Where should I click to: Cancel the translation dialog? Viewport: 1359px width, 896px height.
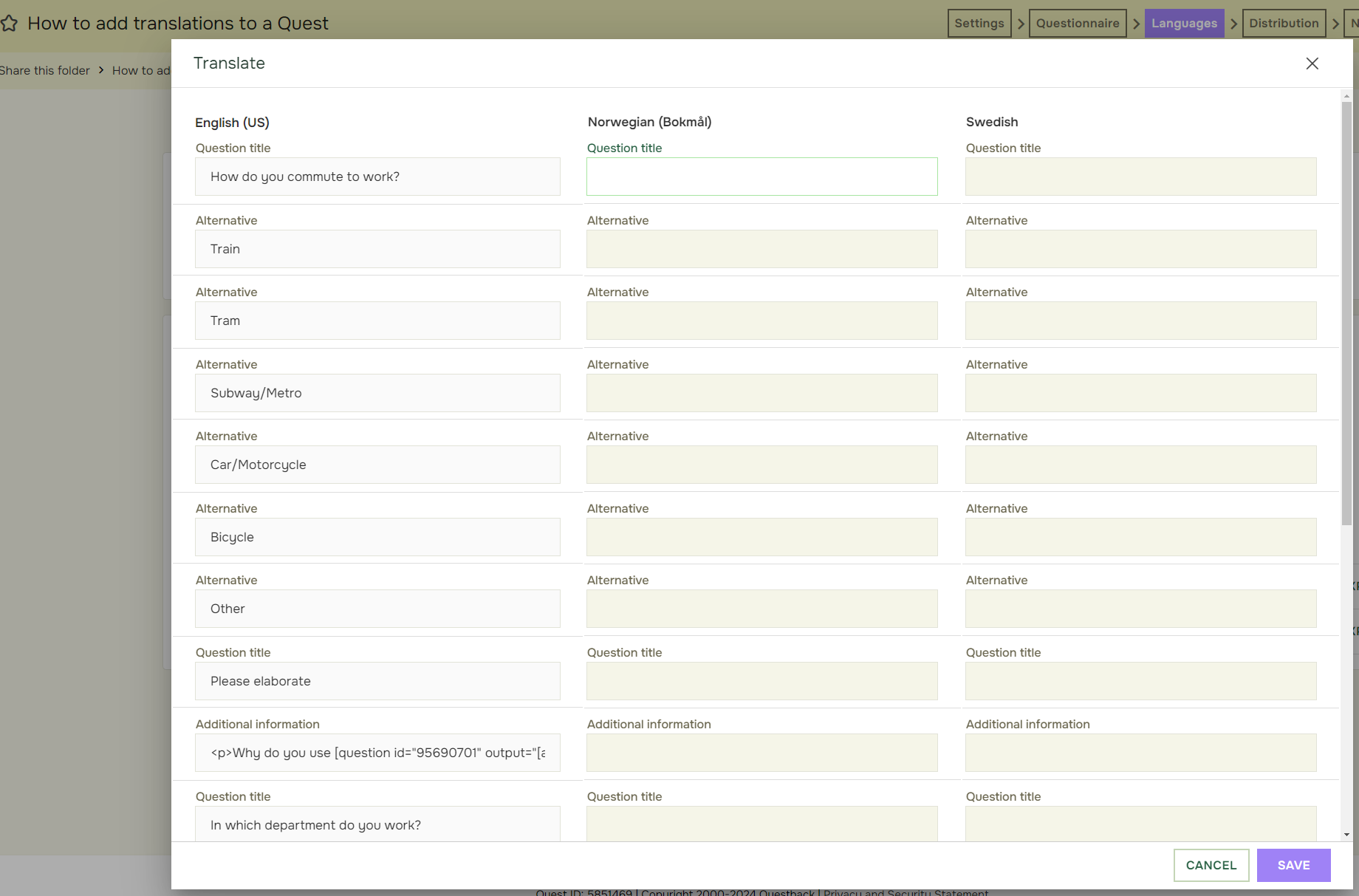point(1211,865)
